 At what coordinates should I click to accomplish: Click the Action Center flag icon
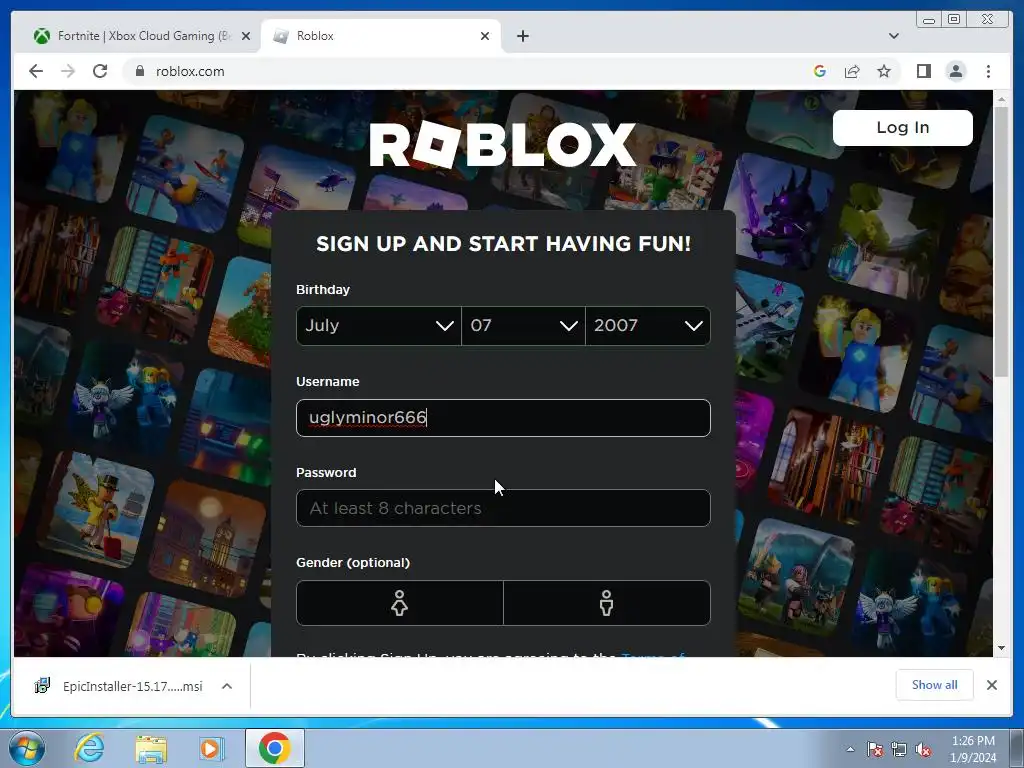point(875,749)
